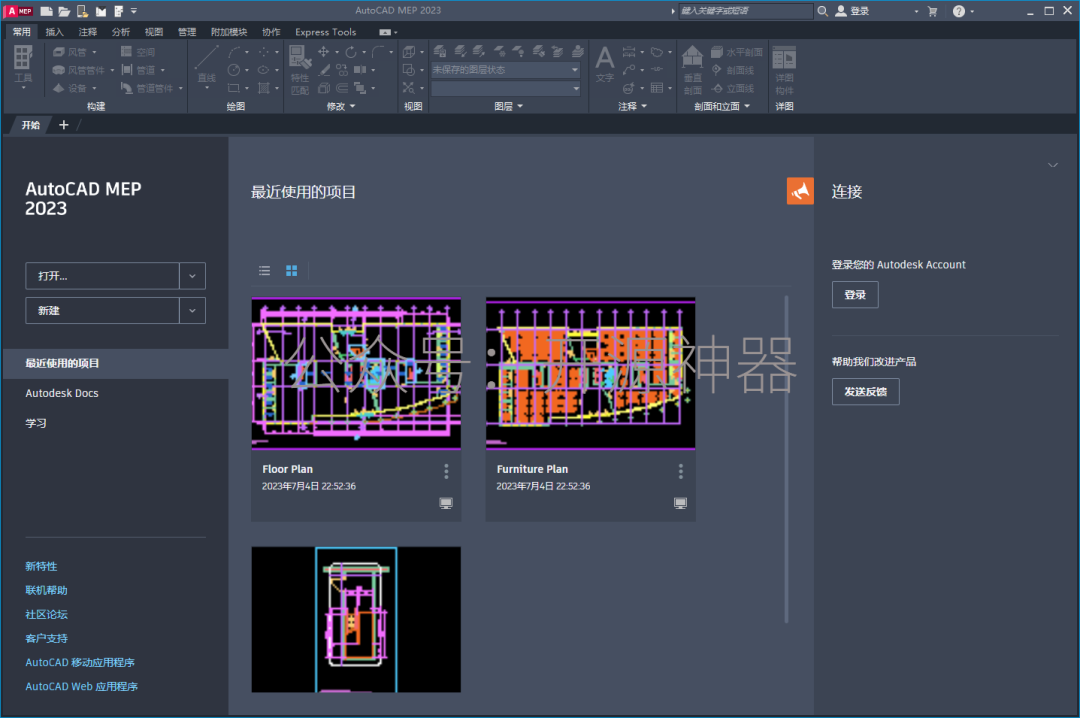Click the 登录 button under Autodesk Account
Image resolution: width=1080 pixels, height=718 pixels.
pyautogui.click(x=855, y=295)
